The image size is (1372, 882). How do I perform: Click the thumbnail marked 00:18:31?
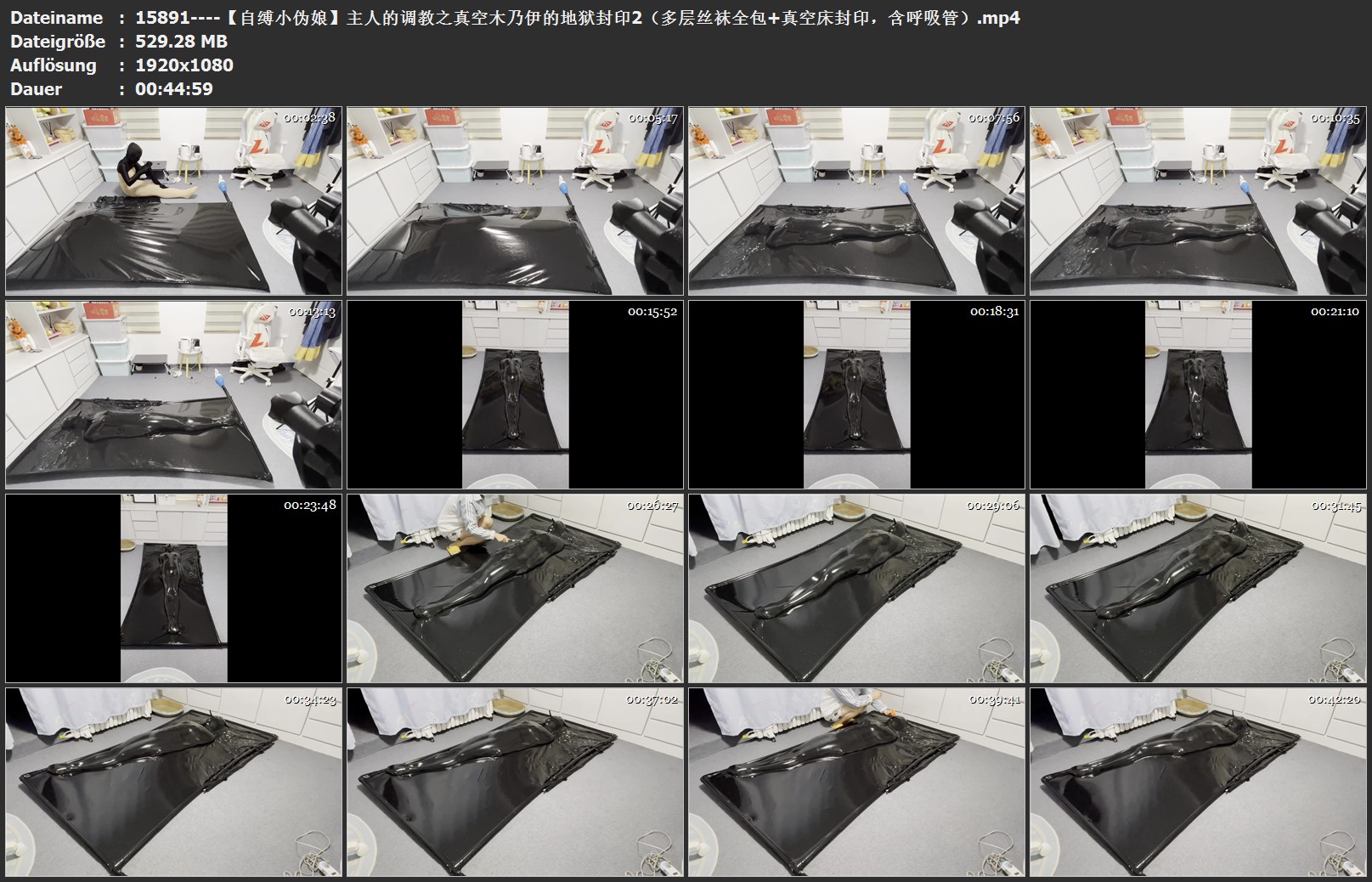click(856, 394)
